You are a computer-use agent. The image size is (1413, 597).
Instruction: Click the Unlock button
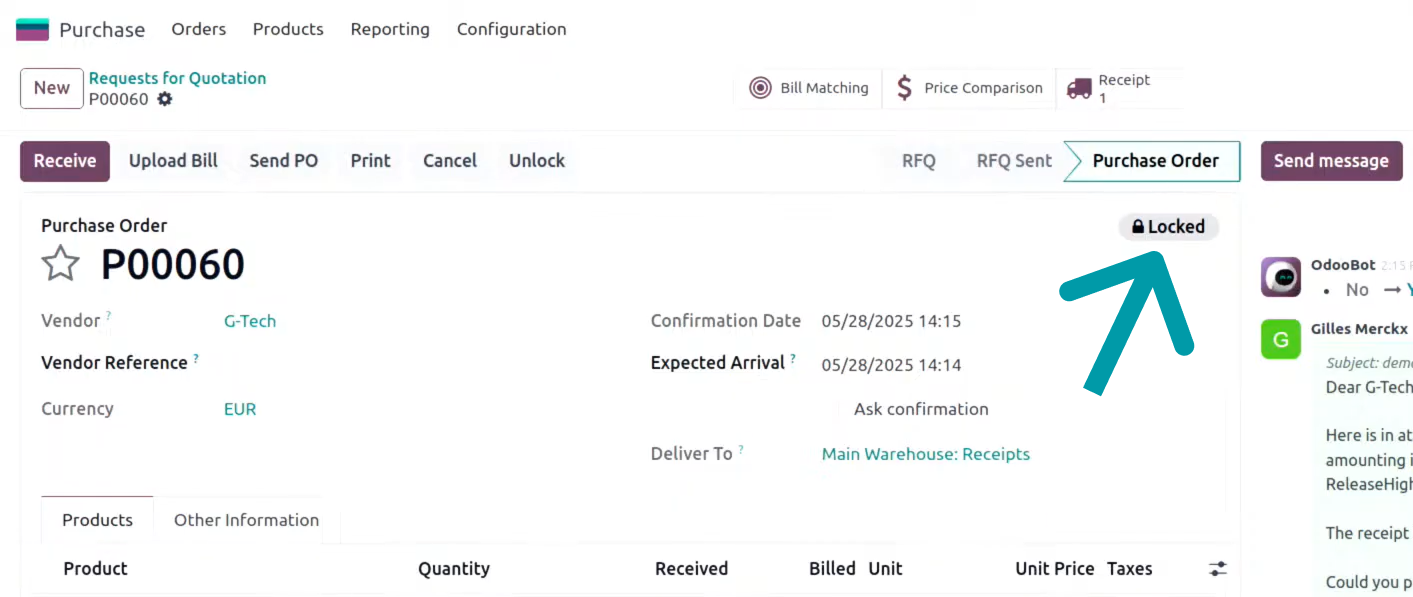[x=537, y=161]
